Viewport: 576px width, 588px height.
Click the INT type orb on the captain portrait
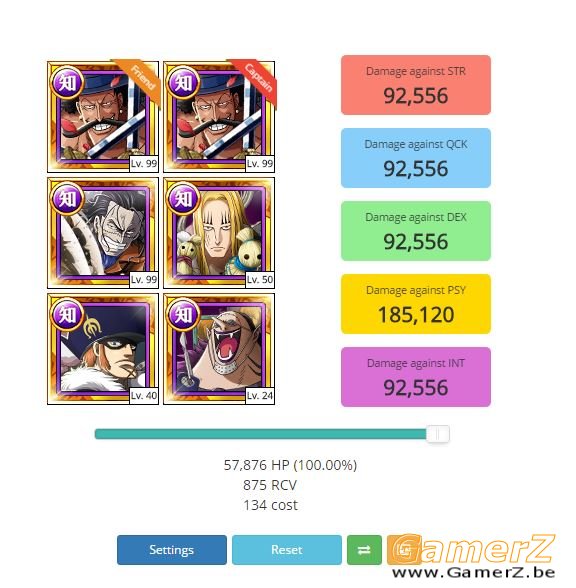[183, 82]
